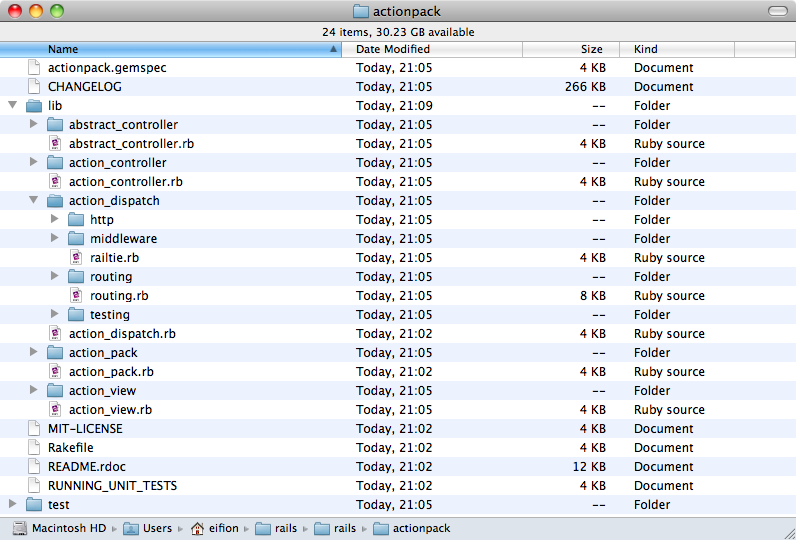The image size is (796, 540).
Task: Collapse the lib folder disclosure triangle
Action: click(x=13, y=105)
